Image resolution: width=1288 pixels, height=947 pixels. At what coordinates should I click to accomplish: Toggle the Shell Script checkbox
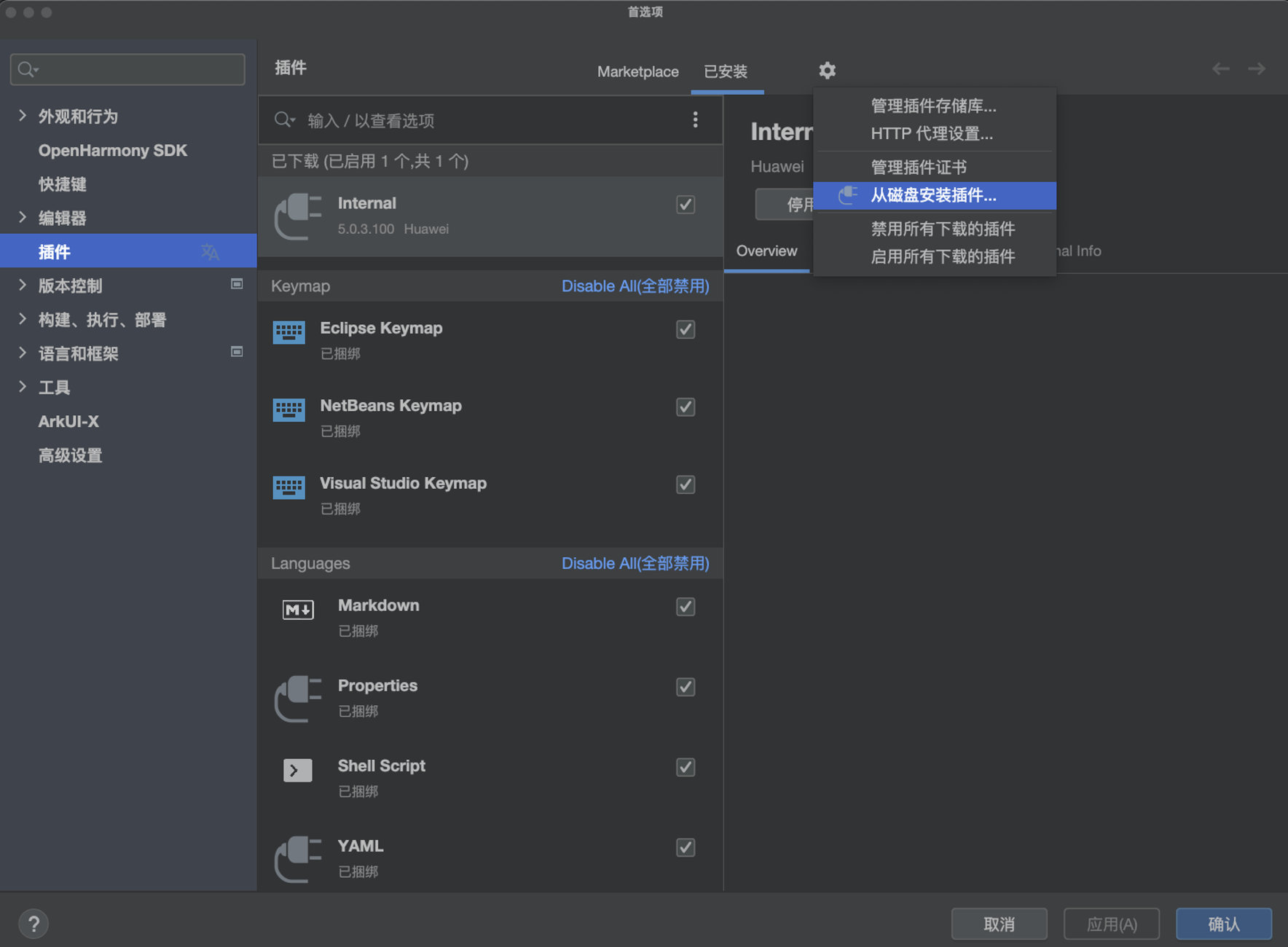(x=686, y=767)
